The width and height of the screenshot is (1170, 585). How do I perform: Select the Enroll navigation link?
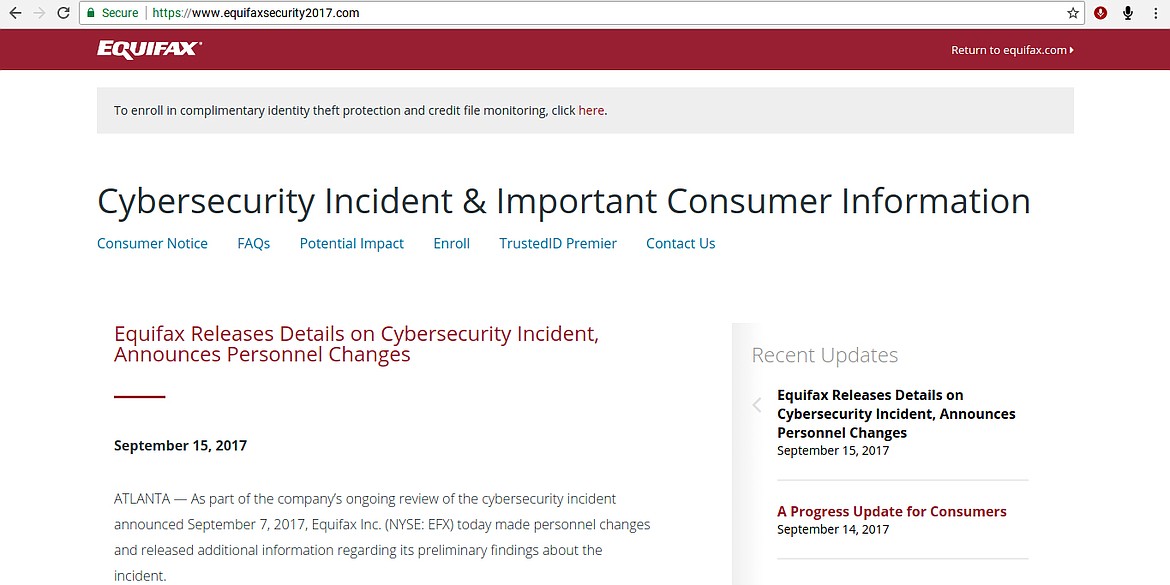(451, 243)
